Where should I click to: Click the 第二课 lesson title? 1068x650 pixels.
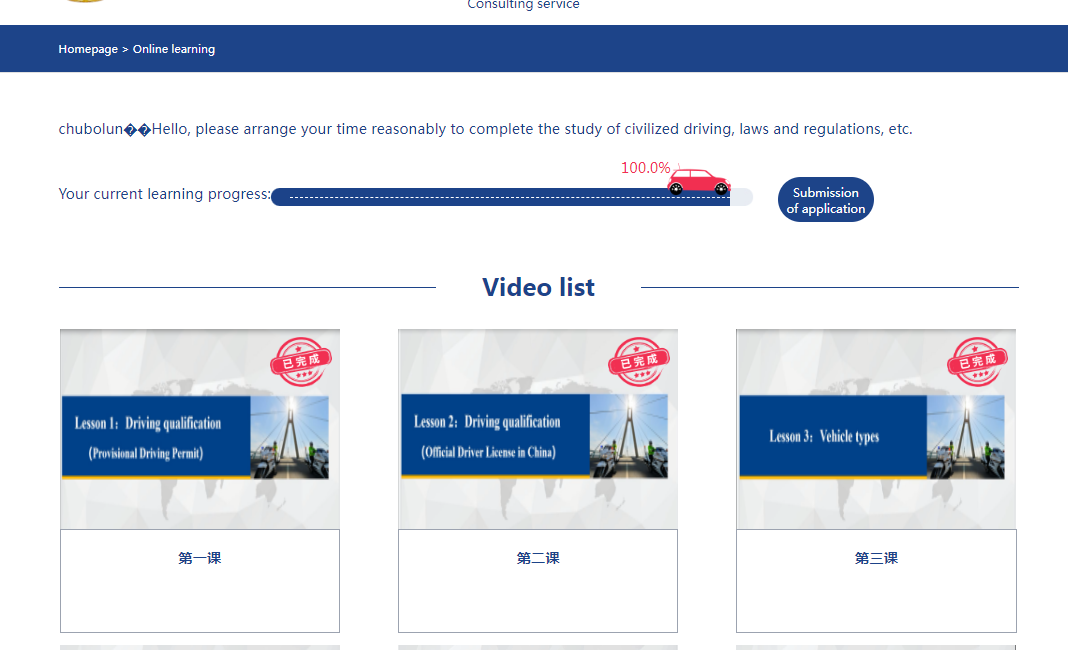click(537, 558)
